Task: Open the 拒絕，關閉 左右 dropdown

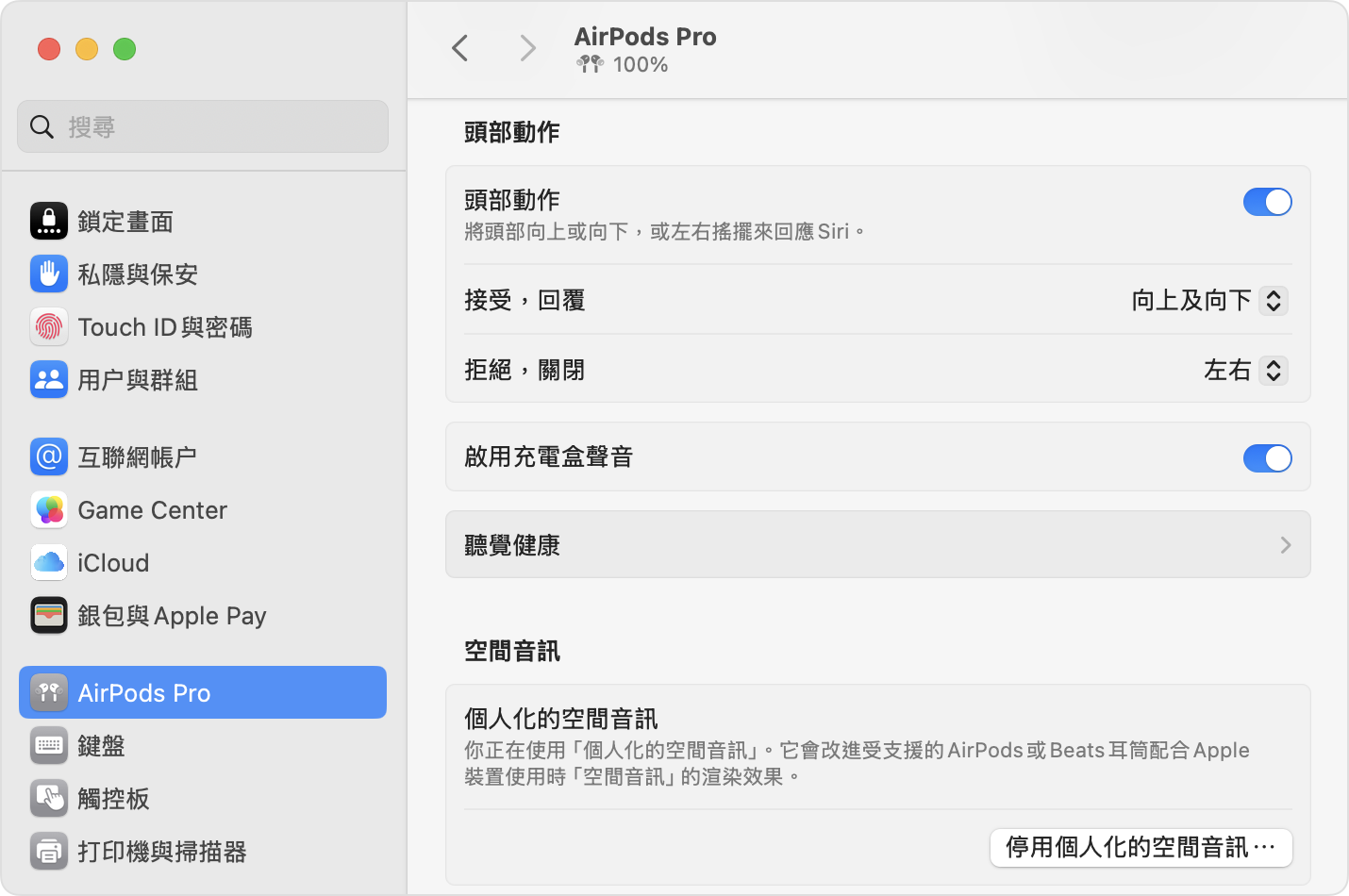Action: (x=1245, y=370)
